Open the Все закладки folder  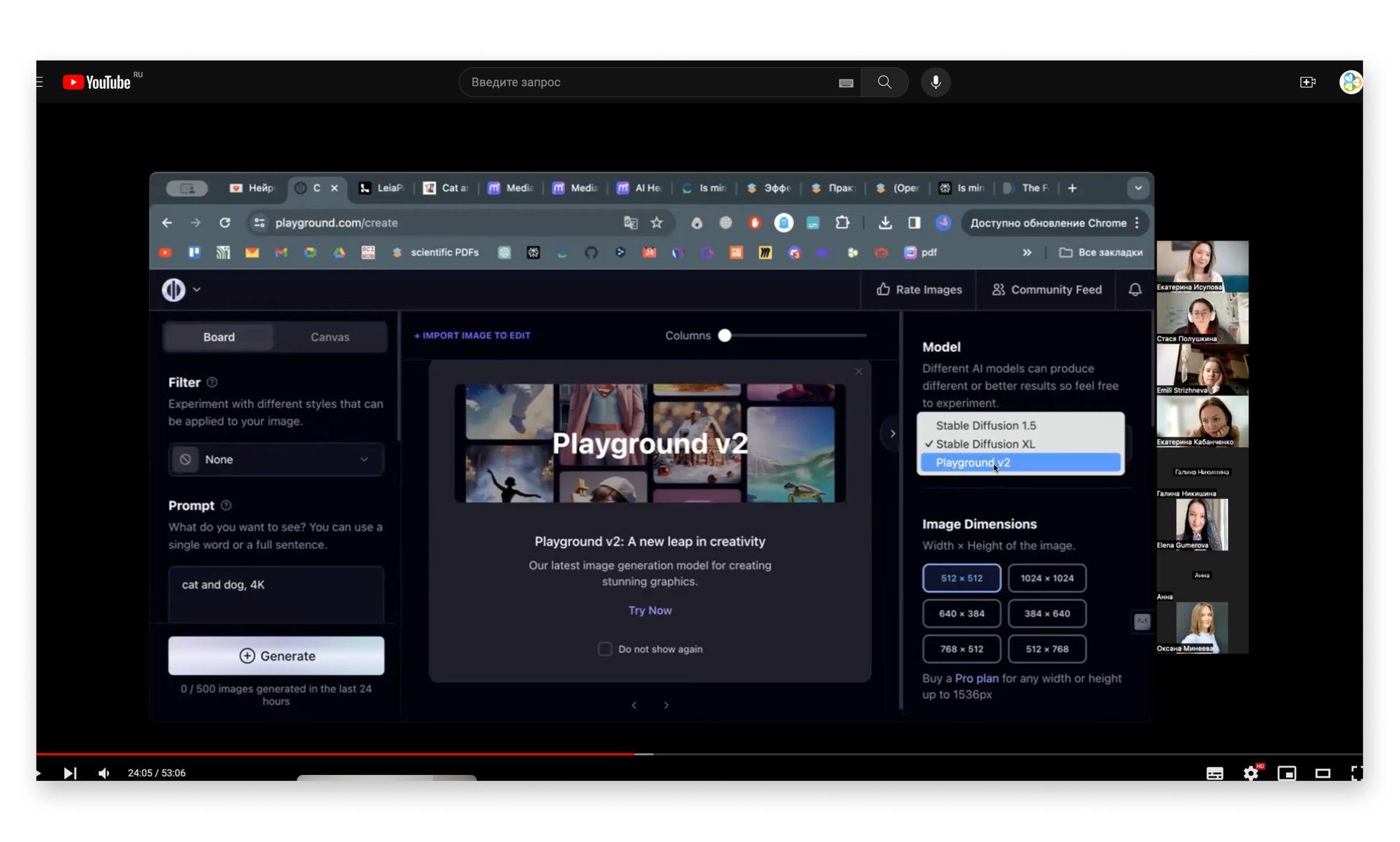[1101, 252]
